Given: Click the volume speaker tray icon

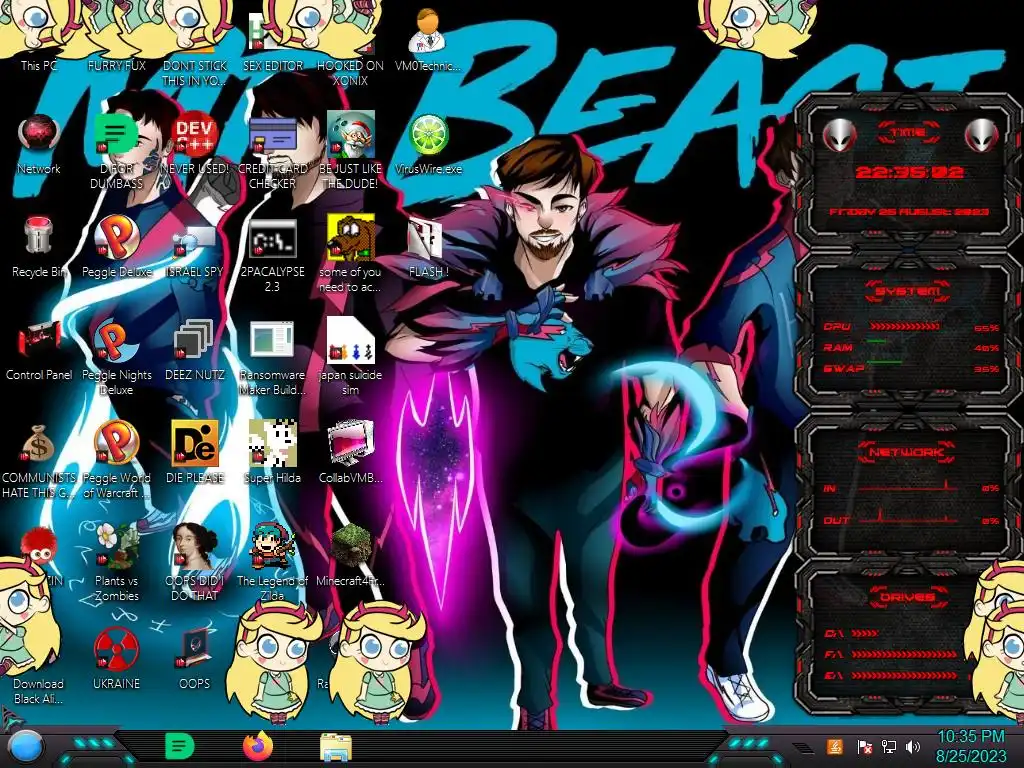Looking at the screenshot, I should [913, 746].
